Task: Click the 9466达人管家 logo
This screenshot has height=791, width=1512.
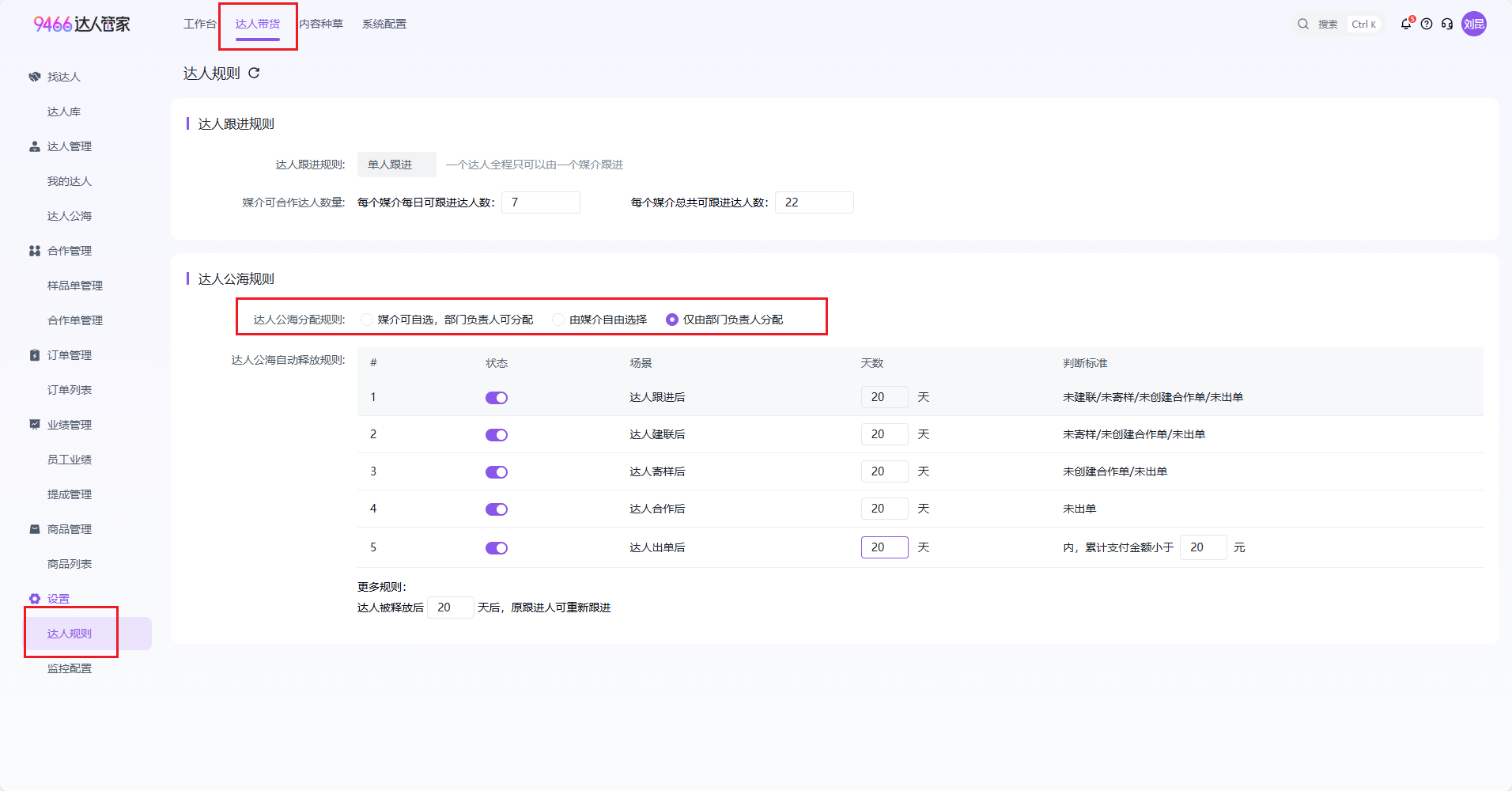Action: 81,24
